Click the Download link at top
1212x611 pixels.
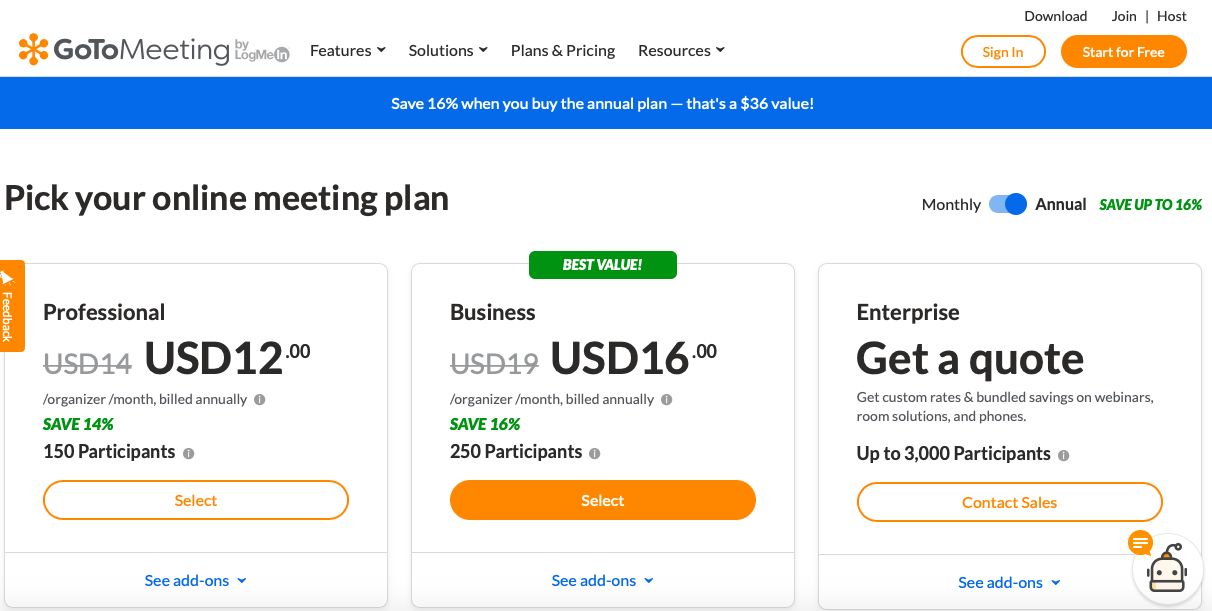[x=1055, y=16]
